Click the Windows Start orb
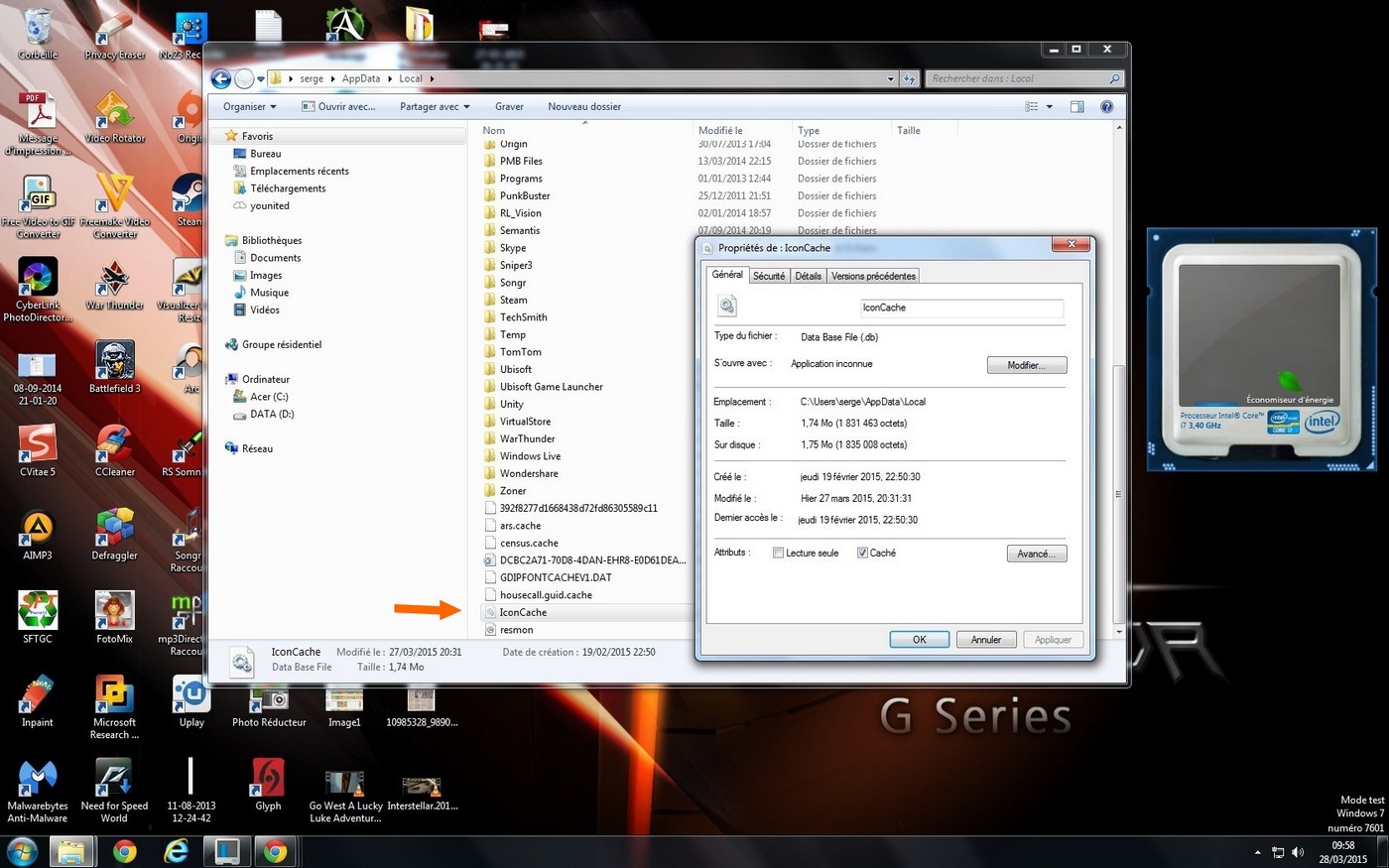 [x=22, y=851]
